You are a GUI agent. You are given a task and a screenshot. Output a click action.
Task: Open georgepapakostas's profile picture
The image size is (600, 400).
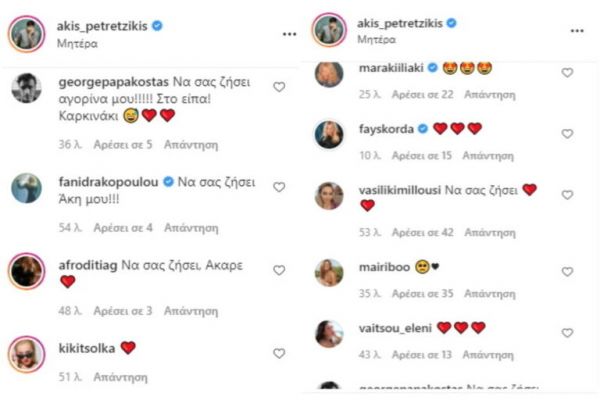tap(27, 89)
